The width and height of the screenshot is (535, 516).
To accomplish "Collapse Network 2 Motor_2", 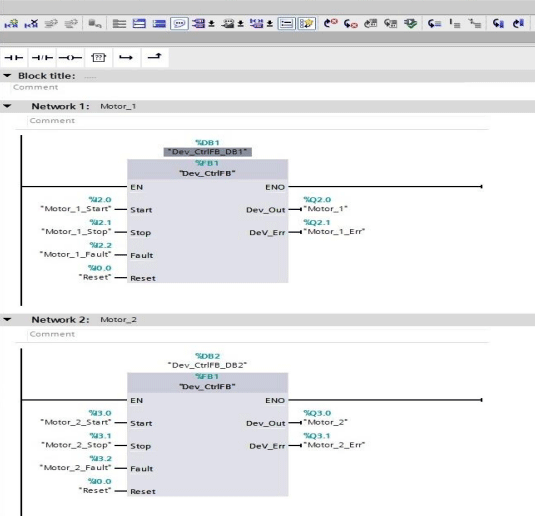I will point(7,319).
